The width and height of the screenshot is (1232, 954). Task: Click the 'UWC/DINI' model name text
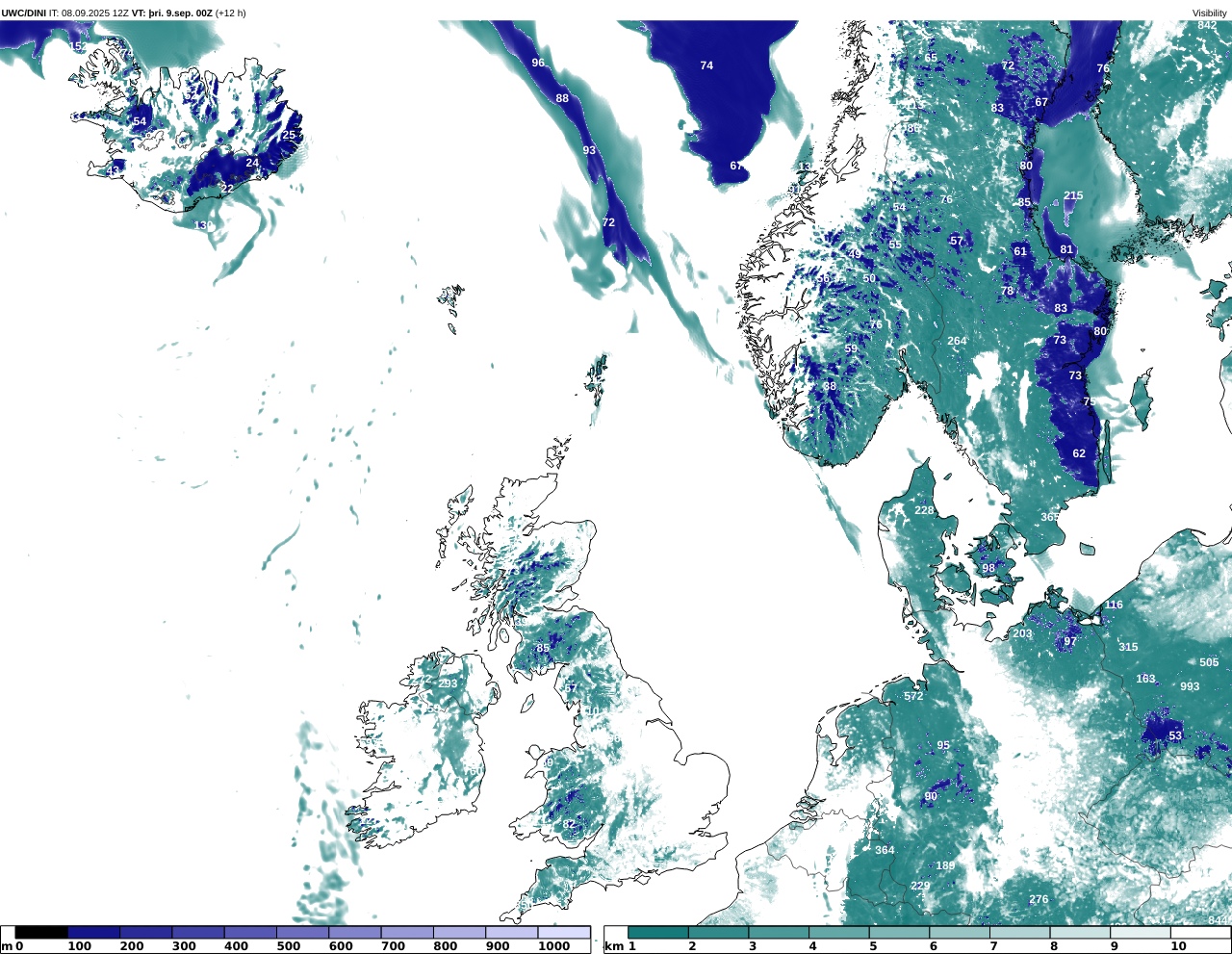tap(23, 13)
